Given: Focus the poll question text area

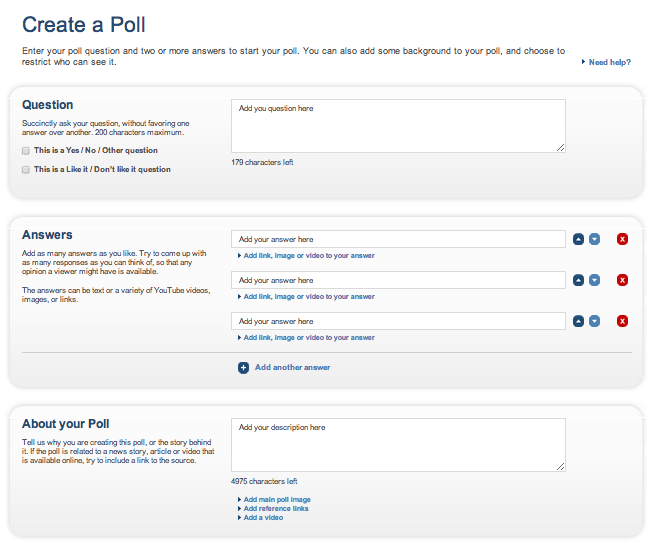Looking at the screenshot, I should (x=398, y=126).
